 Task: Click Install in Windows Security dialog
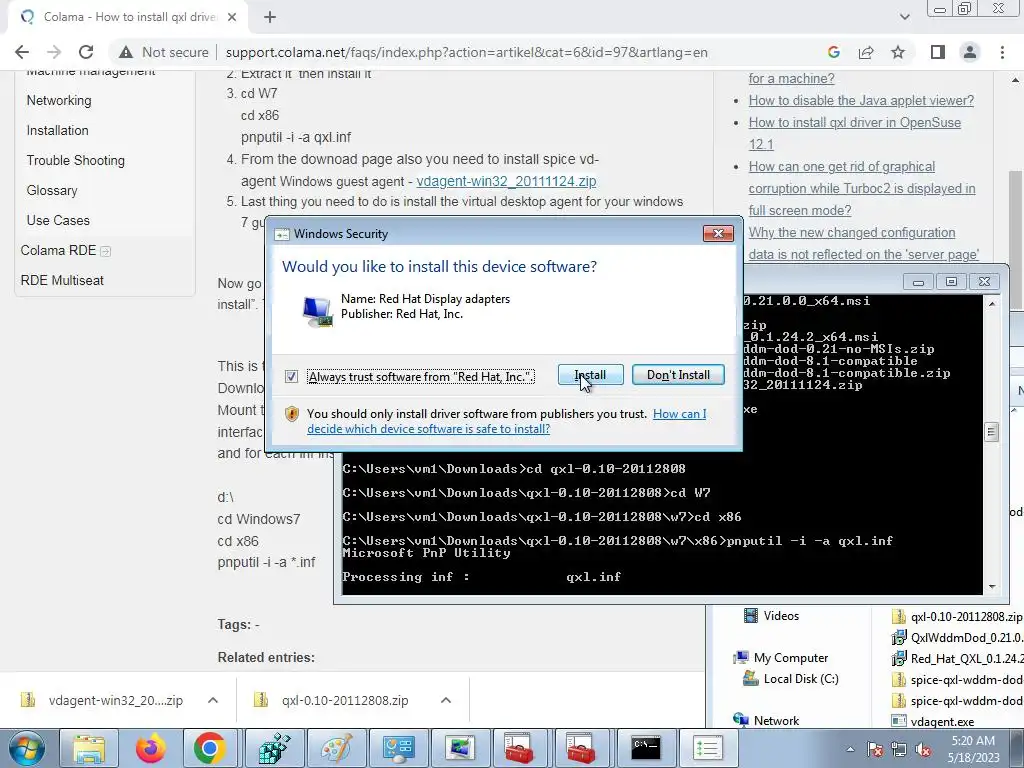[590, 375]
